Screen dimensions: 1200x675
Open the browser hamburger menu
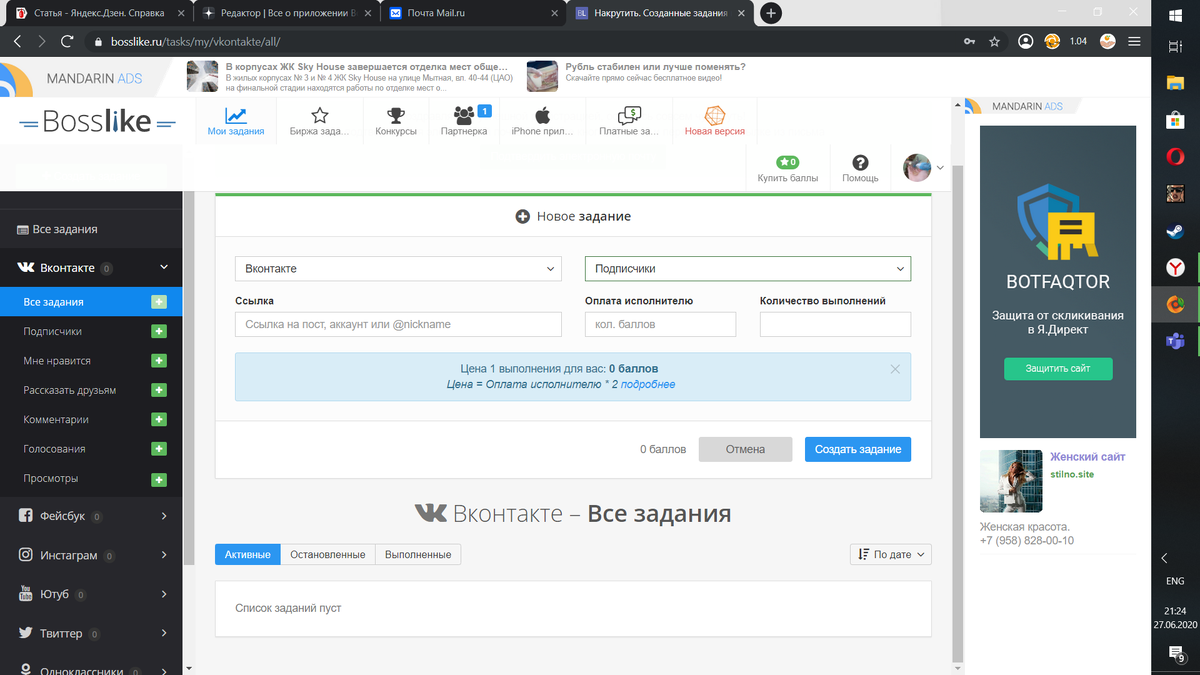1133,42
